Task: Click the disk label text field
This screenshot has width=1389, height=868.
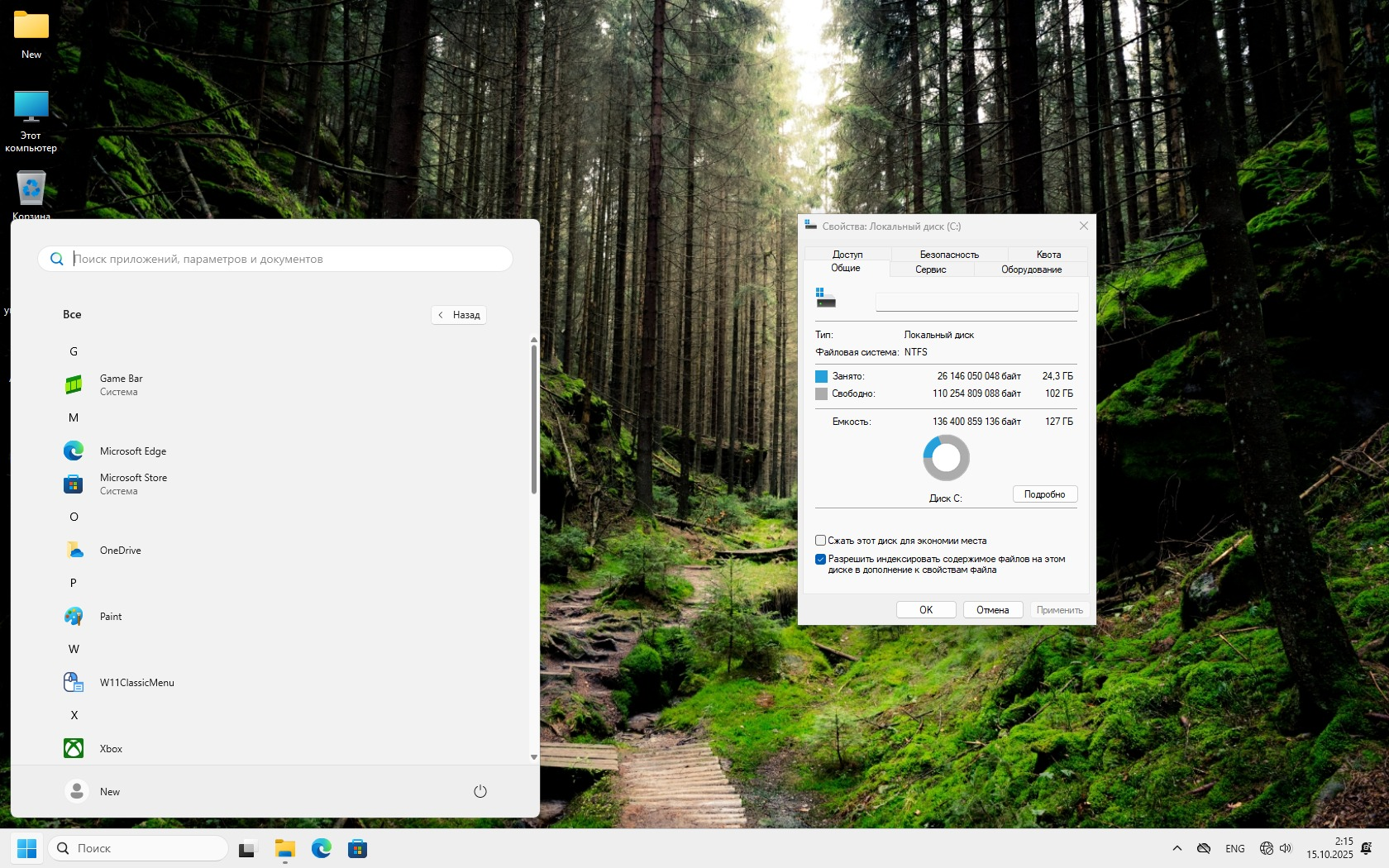Action: [976, 303]
